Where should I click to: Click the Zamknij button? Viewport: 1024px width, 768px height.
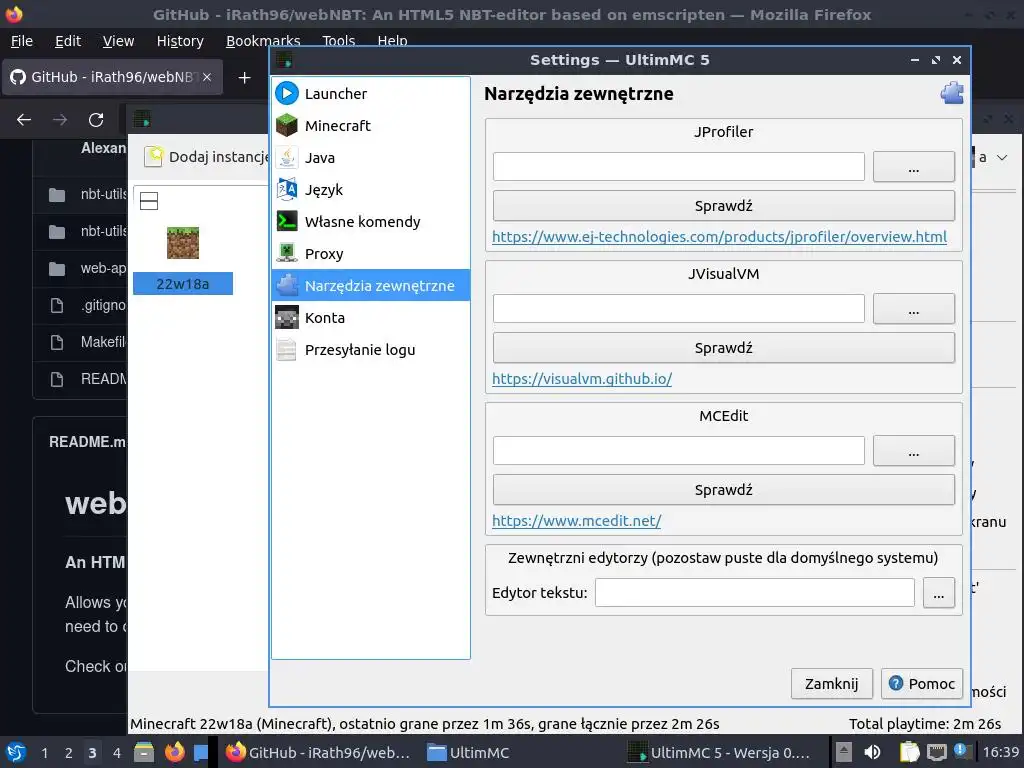[x=831, y=684]
